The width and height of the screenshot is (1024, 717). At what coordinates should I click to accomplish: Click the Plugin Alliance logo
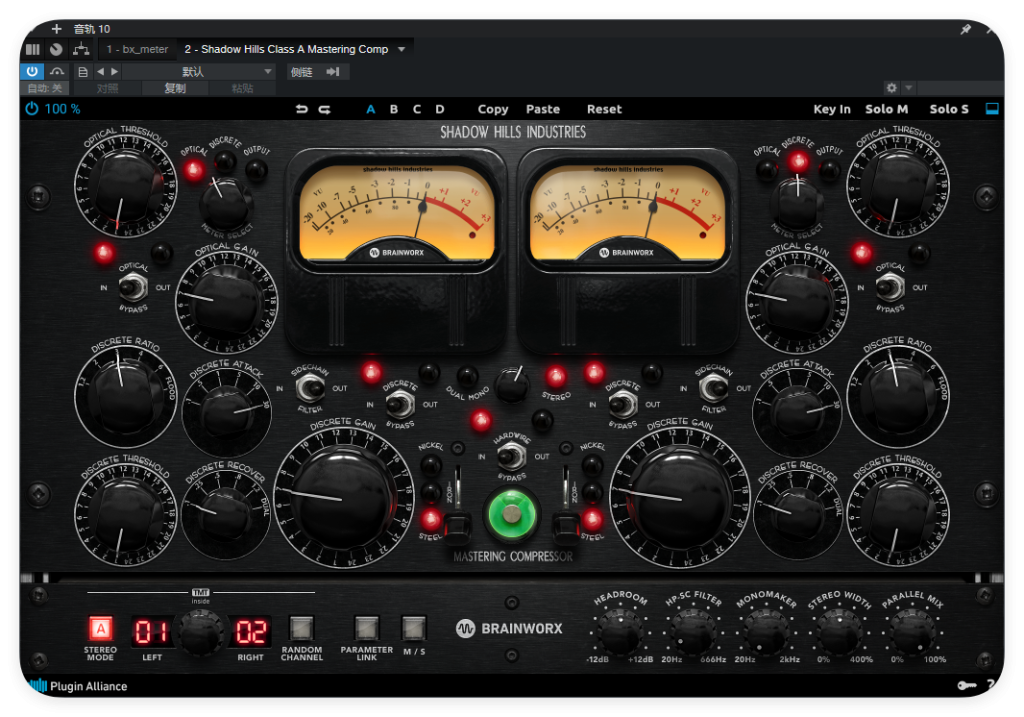[x=79, y=686]
